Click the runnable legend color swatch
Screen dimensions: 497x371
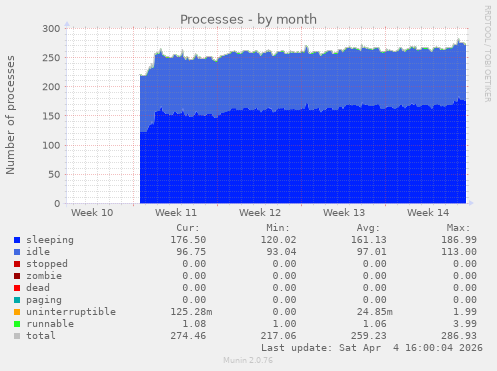coord(17,324)
